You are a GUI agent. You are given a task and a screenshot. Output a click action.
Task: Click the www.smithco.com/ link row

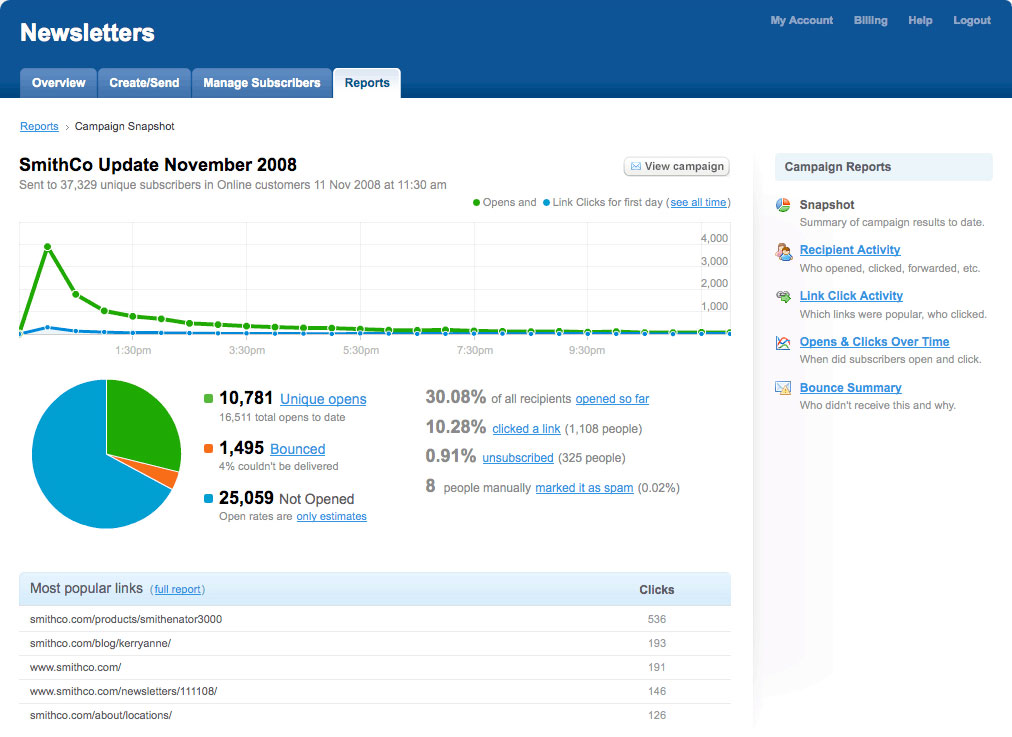point(375,667)
